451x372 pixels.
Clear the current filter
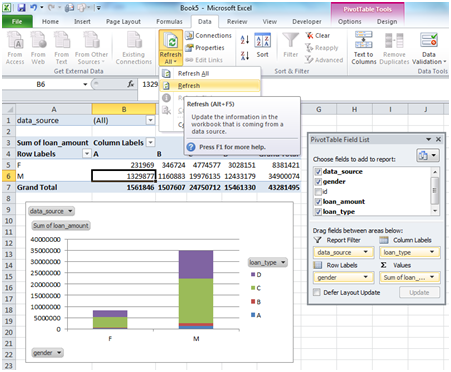click(318, 35)
